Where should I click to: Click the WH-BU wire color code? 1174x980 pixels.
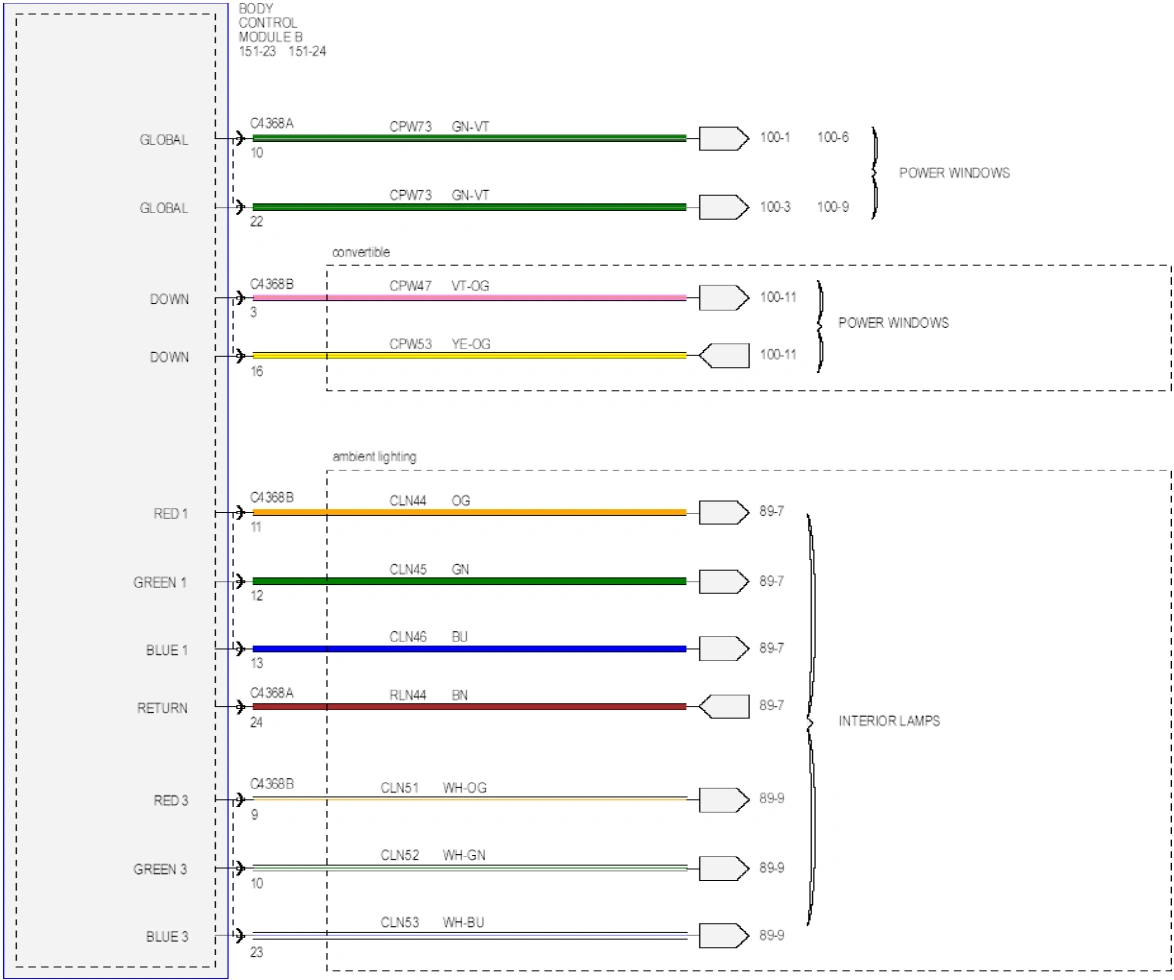(463, 922)
